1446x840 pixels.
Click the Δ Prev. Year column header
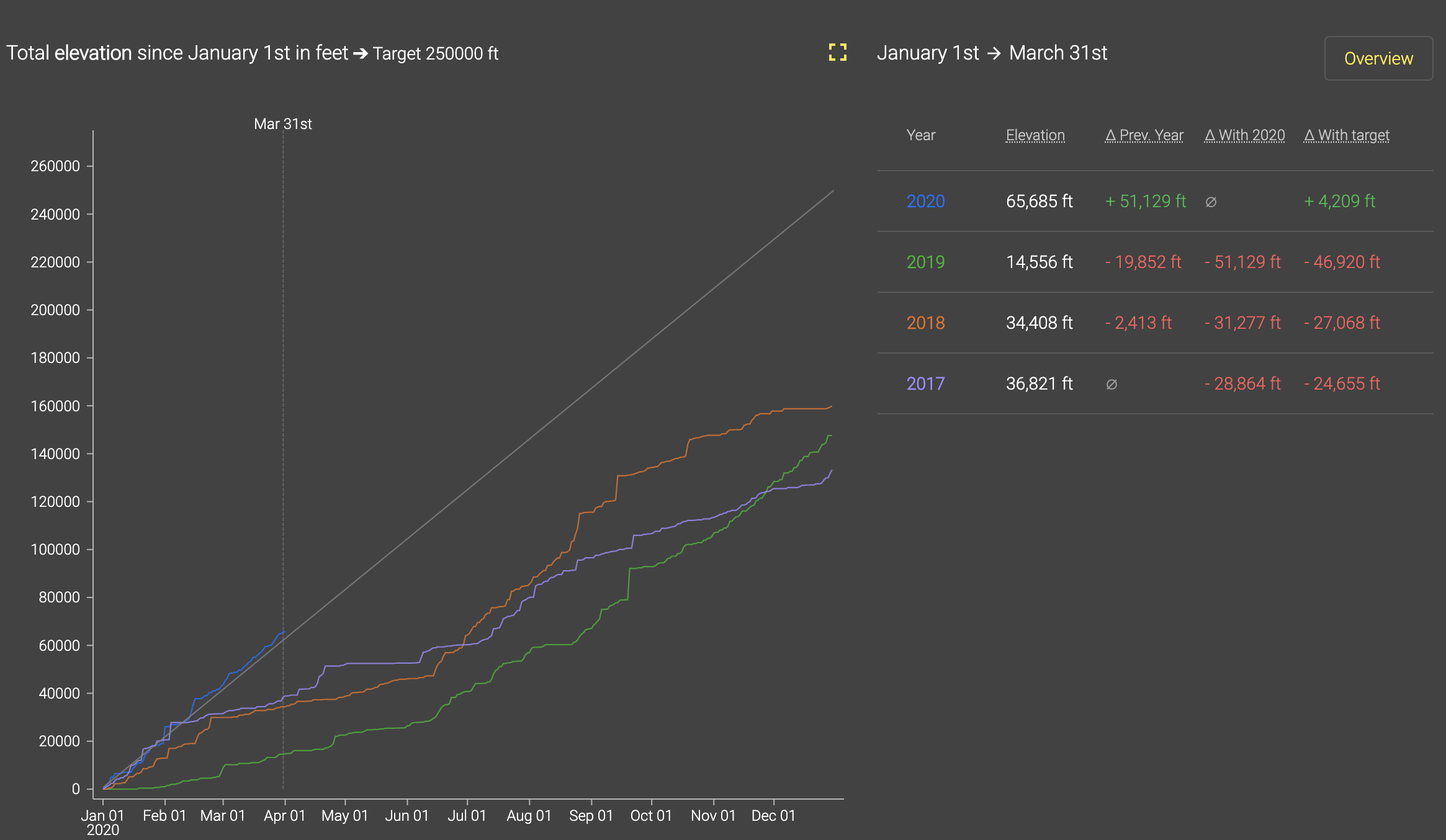coord(1144,135)
